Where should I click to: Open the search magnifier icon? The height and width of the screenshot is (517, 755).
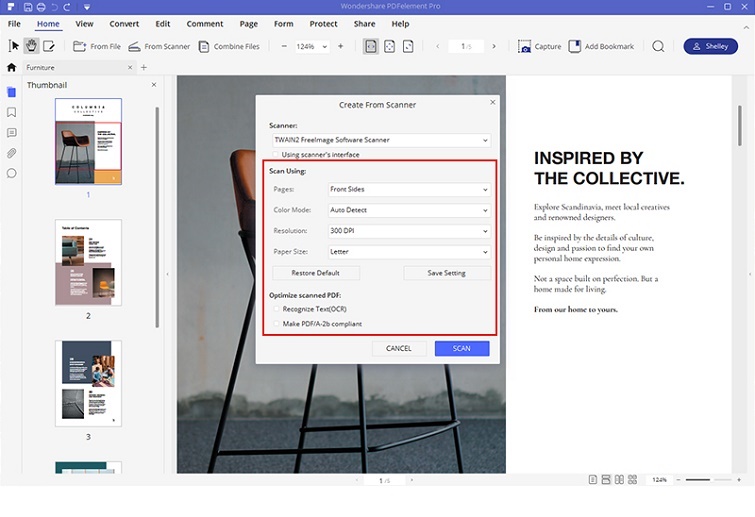point(658,46)
